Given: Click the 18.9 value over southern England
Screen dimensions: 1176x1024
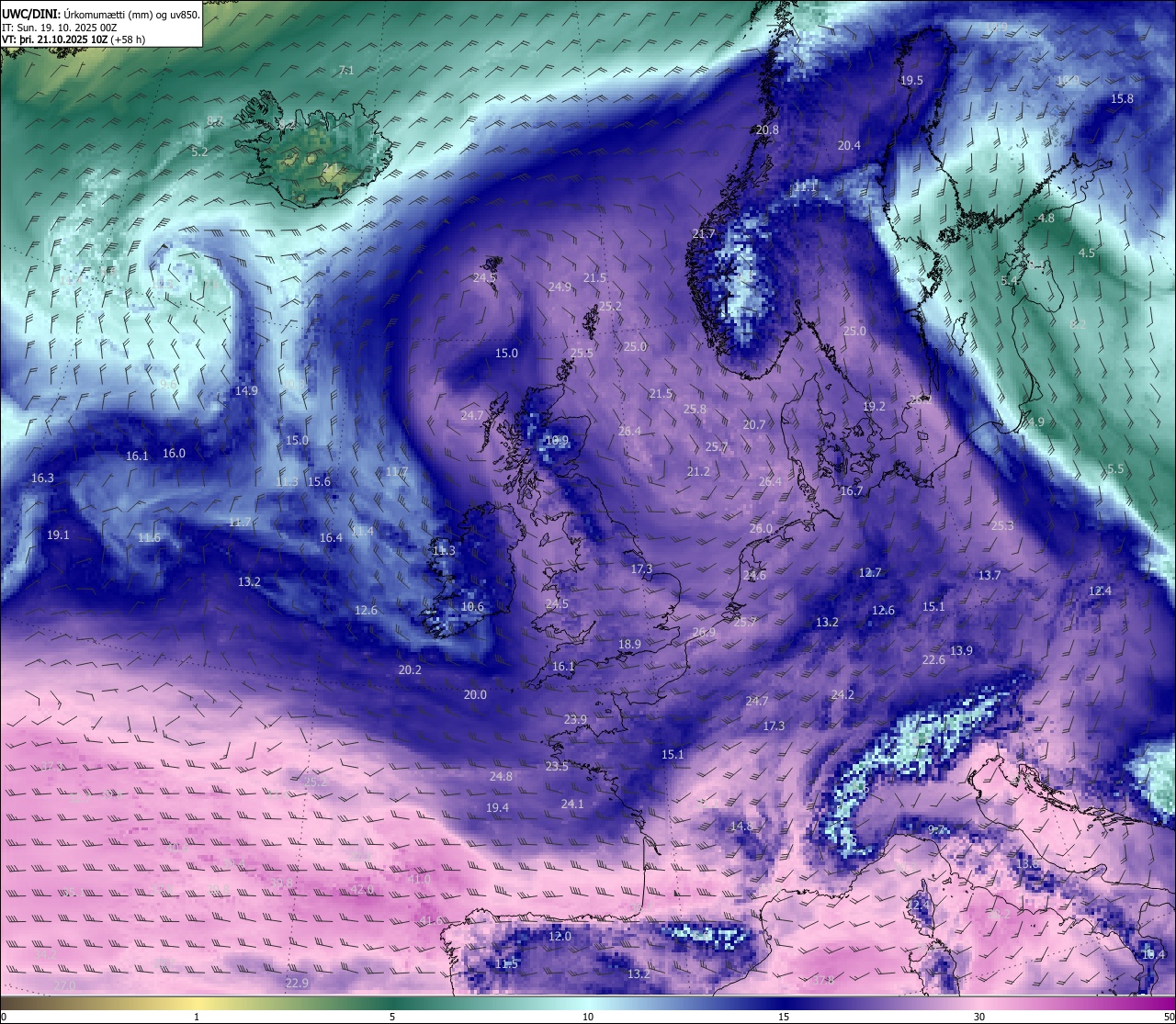Looking at the screenshot, I should click(x=629, y=644).
